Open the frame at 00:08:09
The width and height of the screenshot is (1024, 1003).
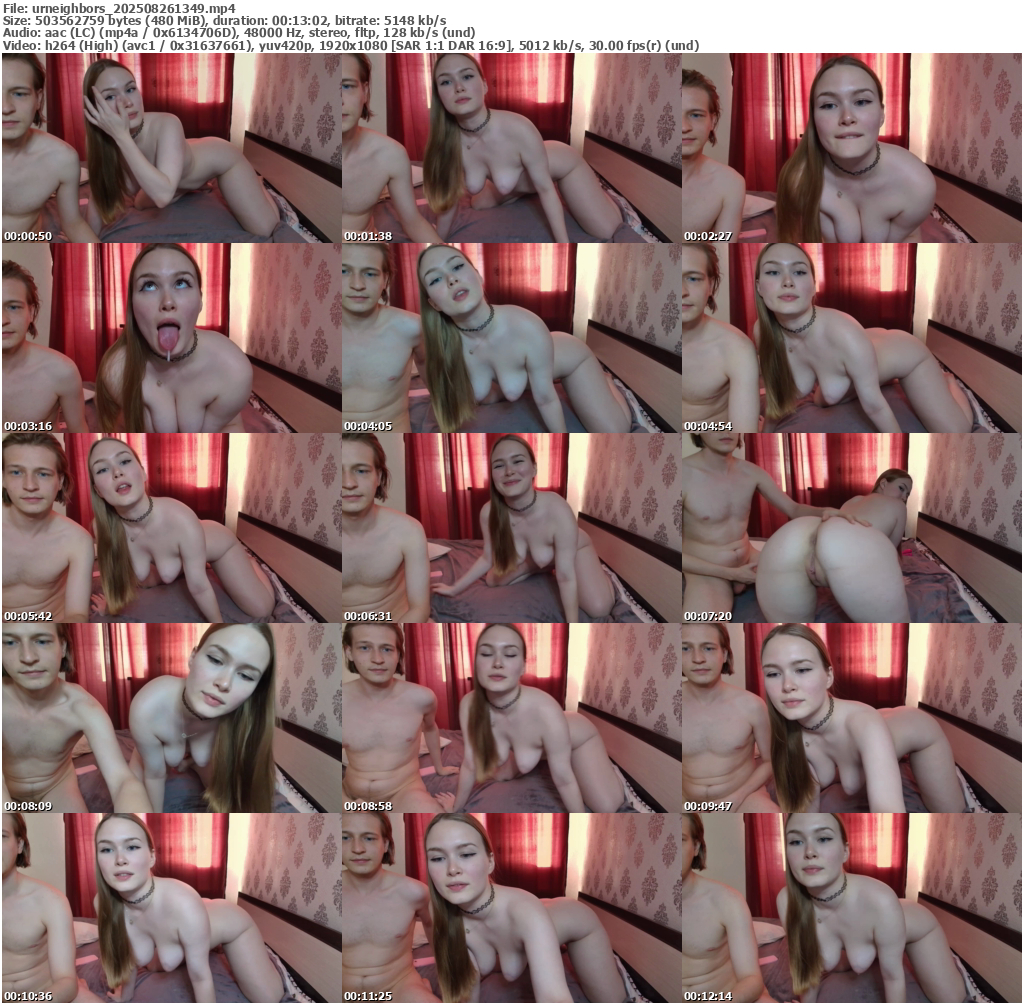[x=171, y=718]
